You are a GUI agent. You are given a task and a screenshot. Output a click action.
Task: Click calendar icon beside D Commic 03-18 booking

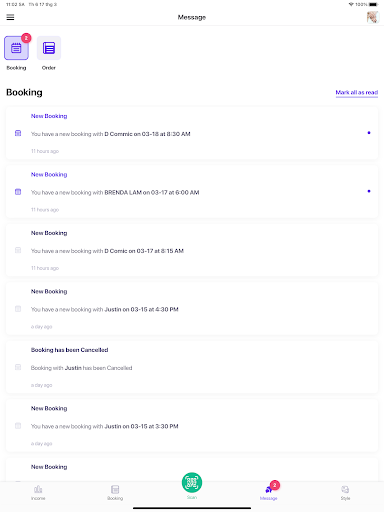pos(18,133)
